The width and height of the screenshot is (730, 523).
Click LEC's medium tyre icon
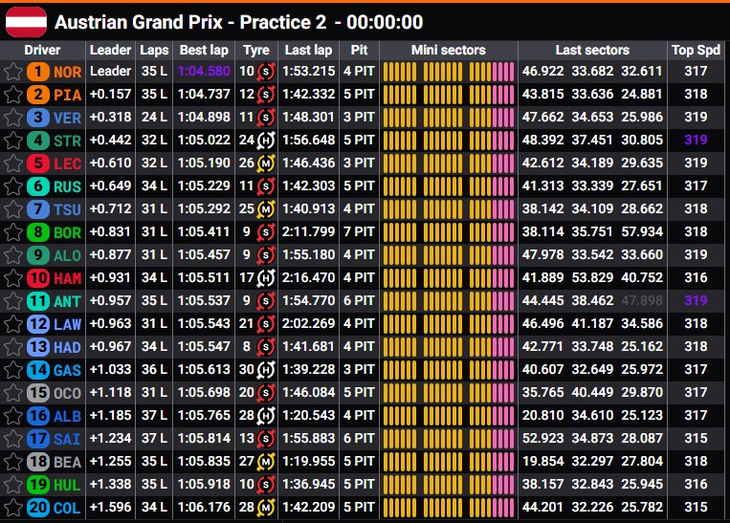tap(266, 163)
